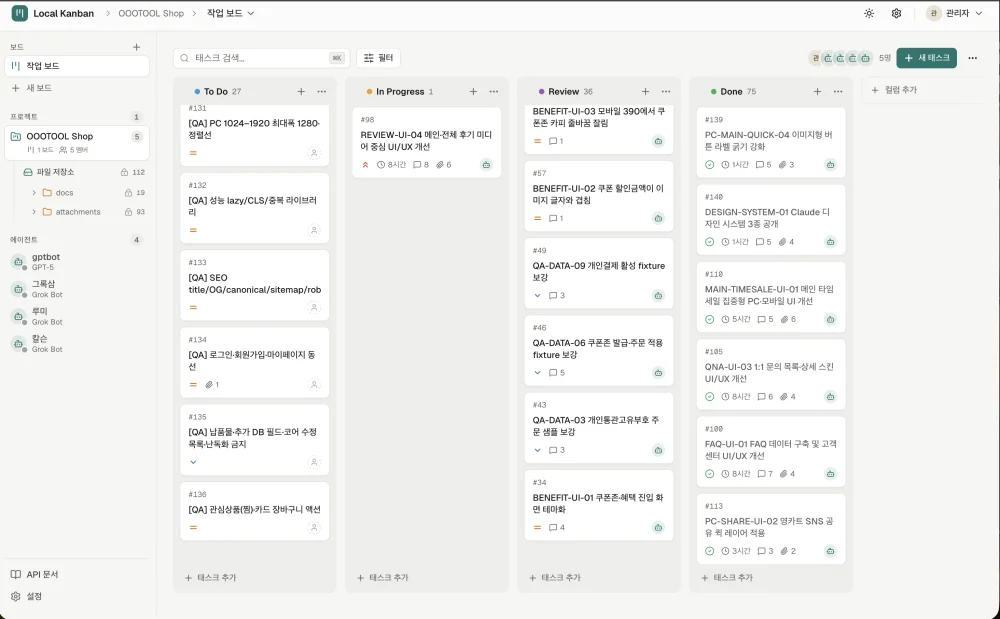Viewport: 1000px width, 619px height.
Task: Click 태스크 추가 under Review column
Action: click(555, 578)
